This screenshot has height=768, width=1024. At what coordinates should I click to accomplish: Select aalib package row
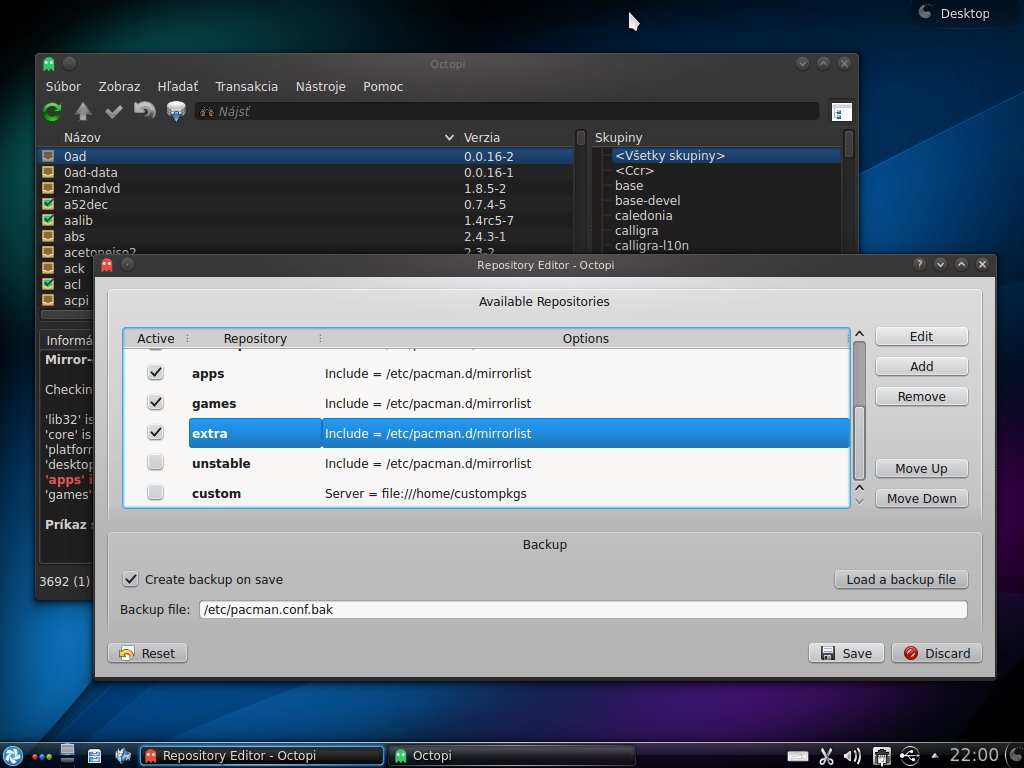[x=306, y=220]
